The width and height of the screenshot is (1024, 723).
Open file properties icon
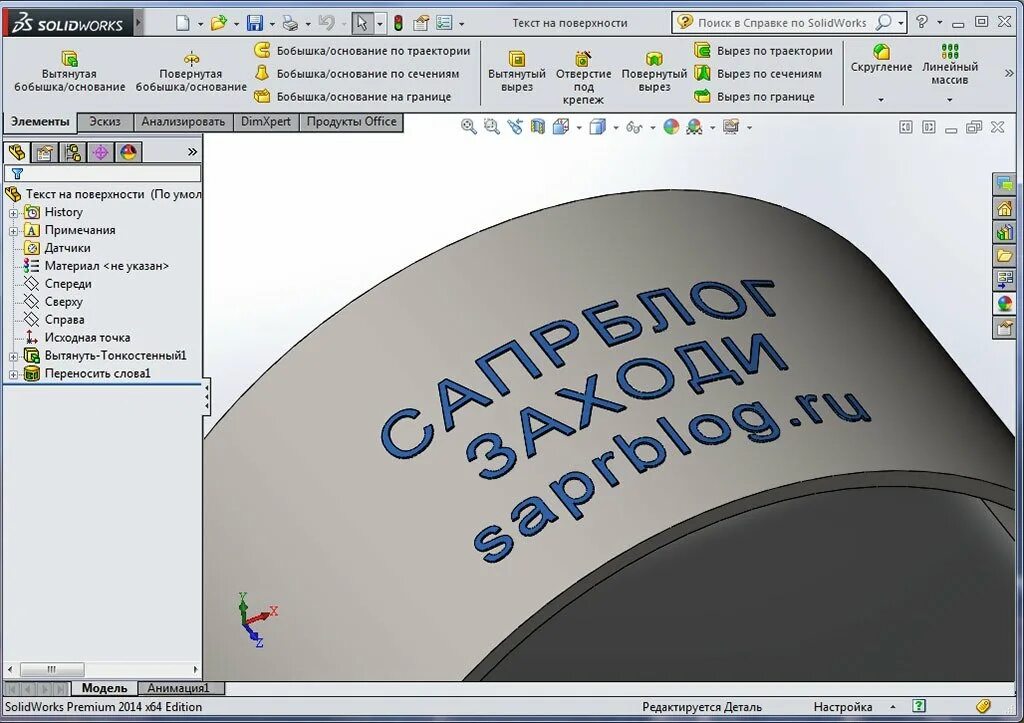point(421,24)
